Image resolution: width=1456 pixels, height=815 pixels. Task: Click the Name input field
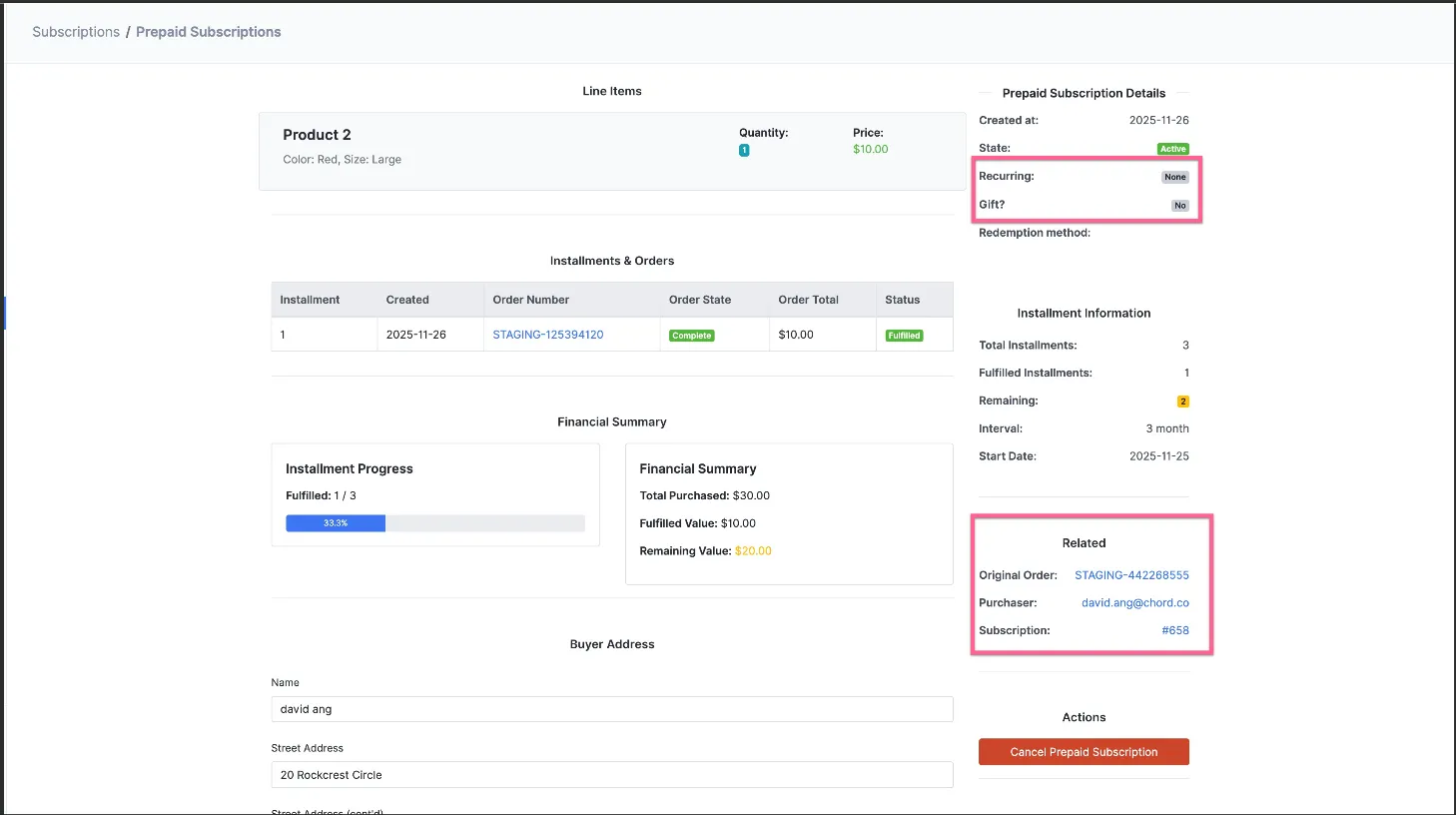coord(612,709)
